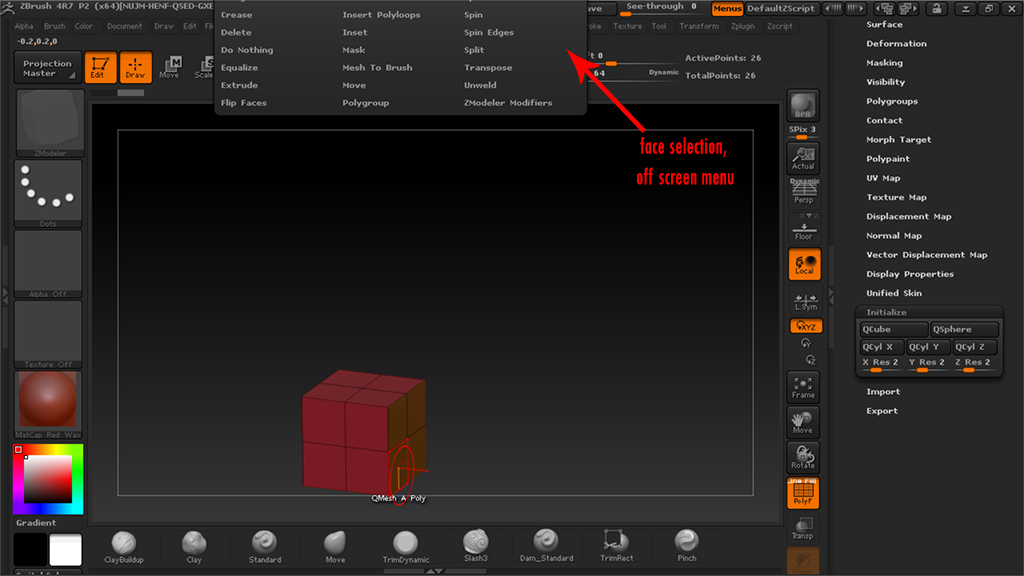Click the Rotate view icon
The width and height of the screenshot is (1024, 576).
point(803,457)
